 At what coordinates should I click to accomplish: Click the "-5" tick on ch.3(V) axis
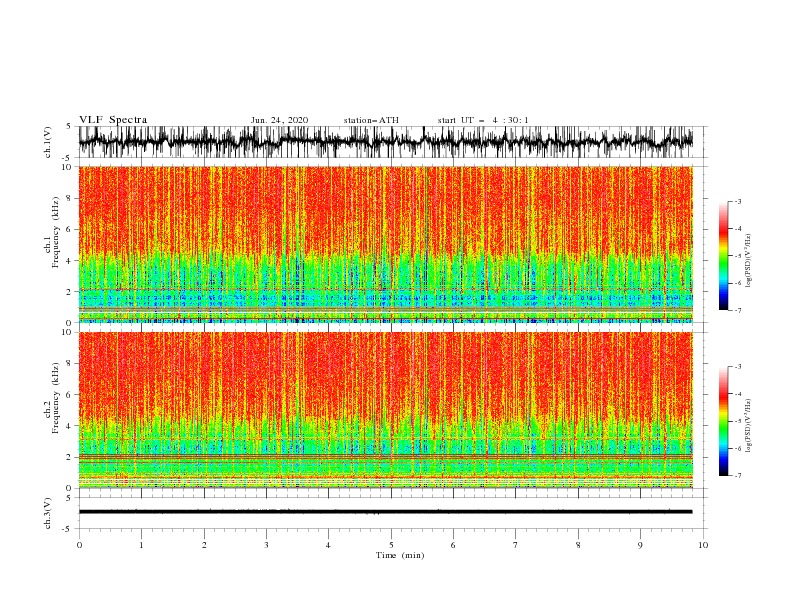[68, 529]
